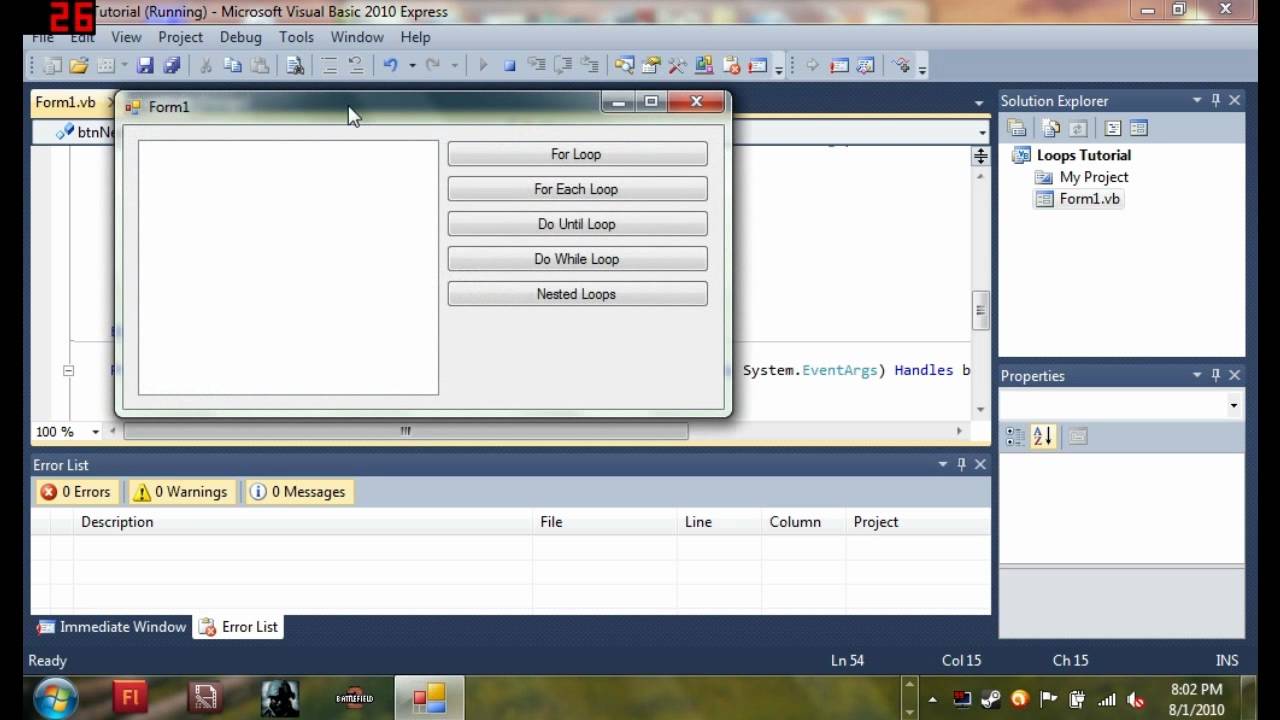The height and width of the screenshot is (720, 1280).
Task: Toggle Show All Files in Solution Explorer
Action: point(1051,128)
